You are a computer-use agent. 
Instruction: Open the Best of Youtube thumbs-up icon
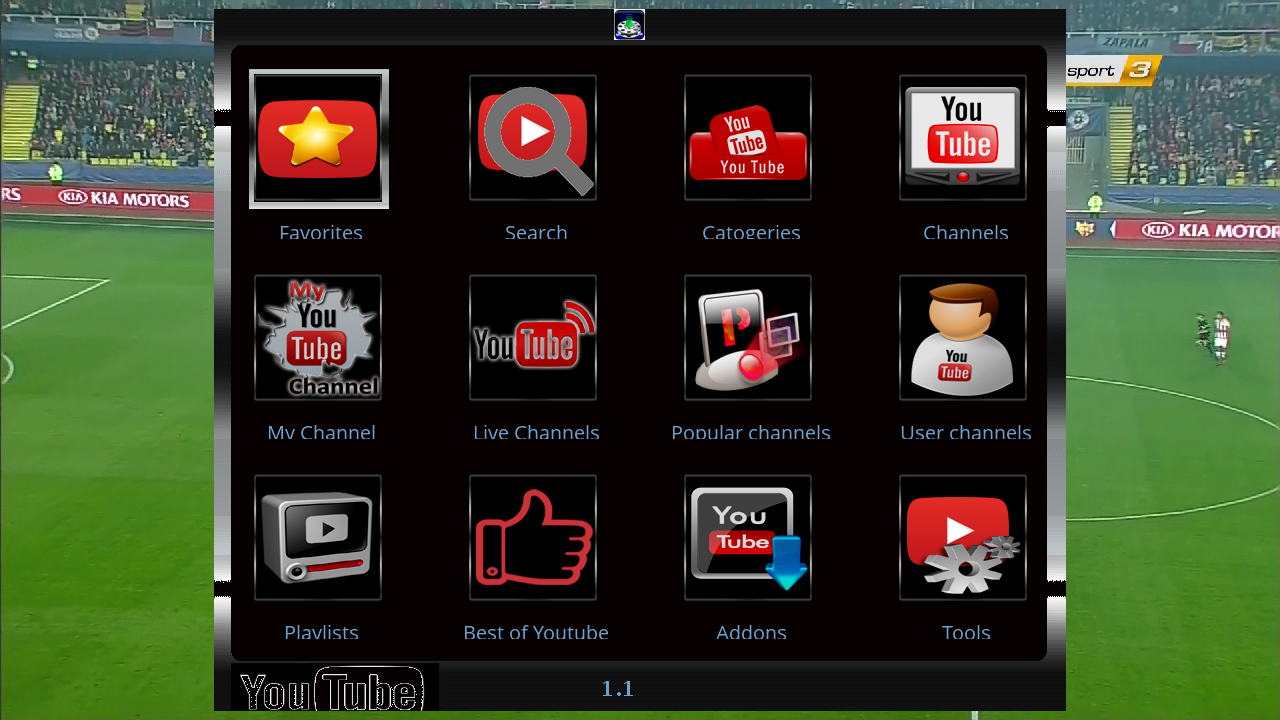point(533,538)
